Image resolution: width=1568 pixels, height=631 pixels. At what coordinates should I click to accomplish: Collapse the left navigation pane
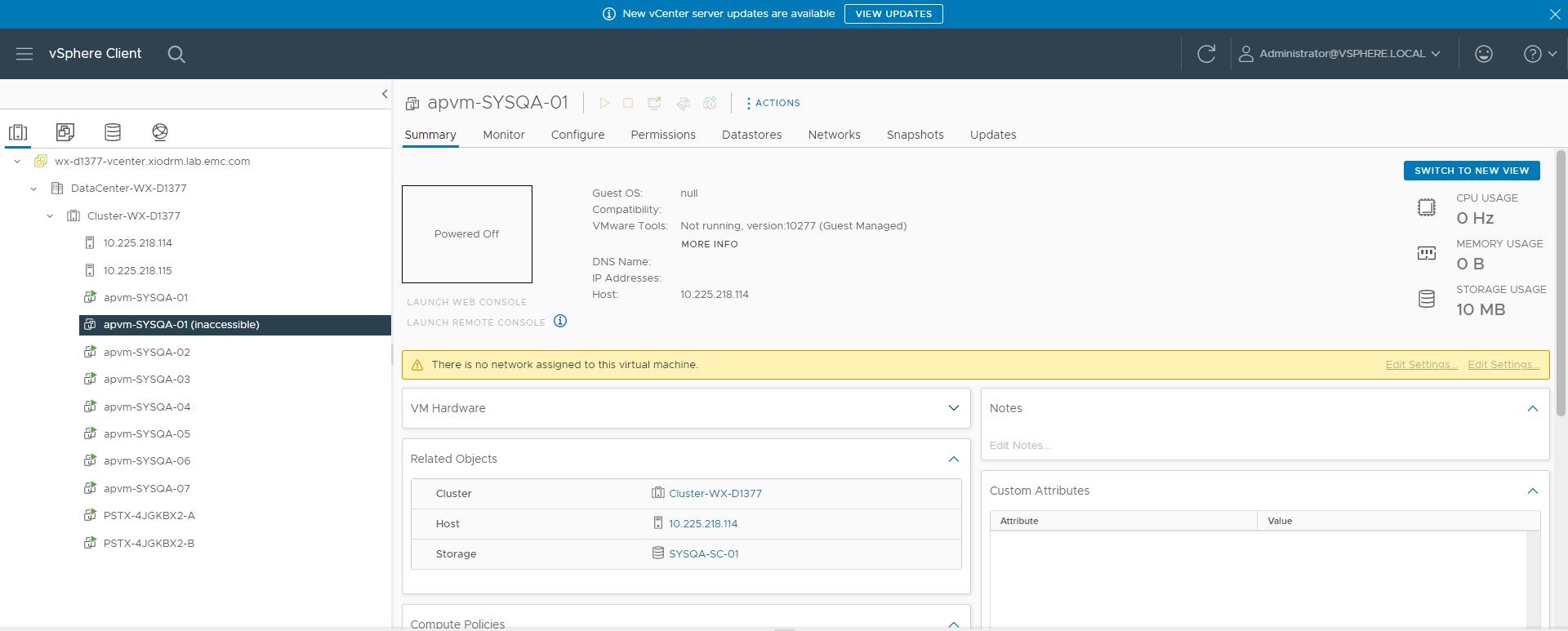(385, 94)
